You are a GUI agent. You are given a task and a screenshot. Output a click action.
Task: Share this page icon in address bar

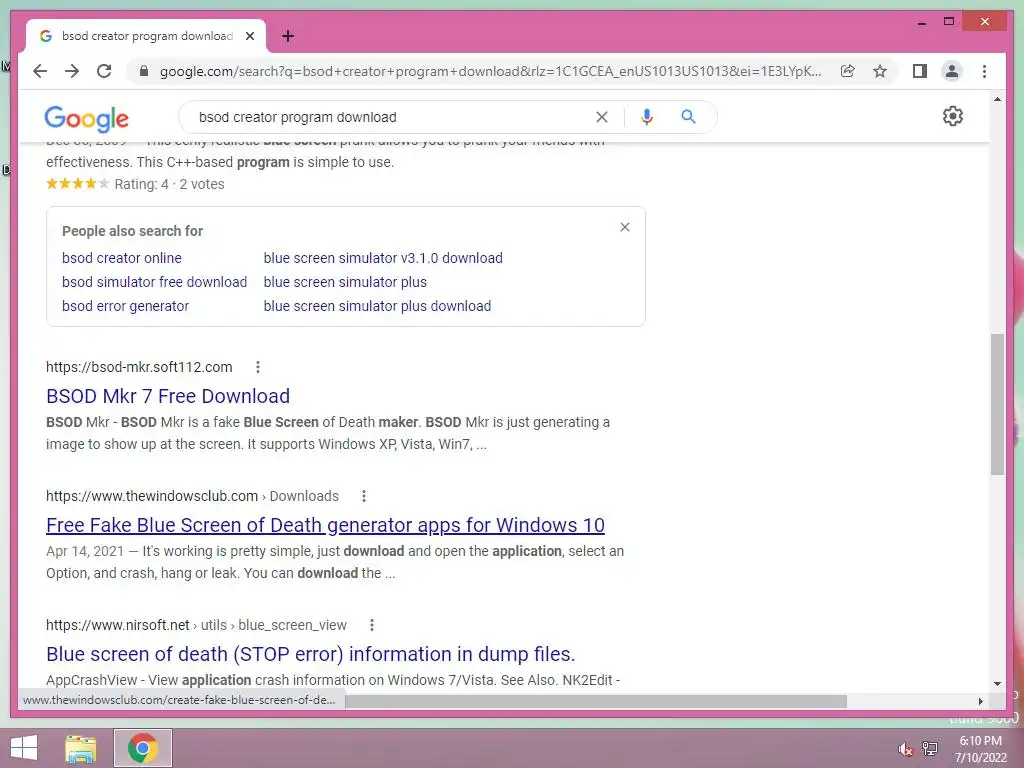[x=848, y=71]
